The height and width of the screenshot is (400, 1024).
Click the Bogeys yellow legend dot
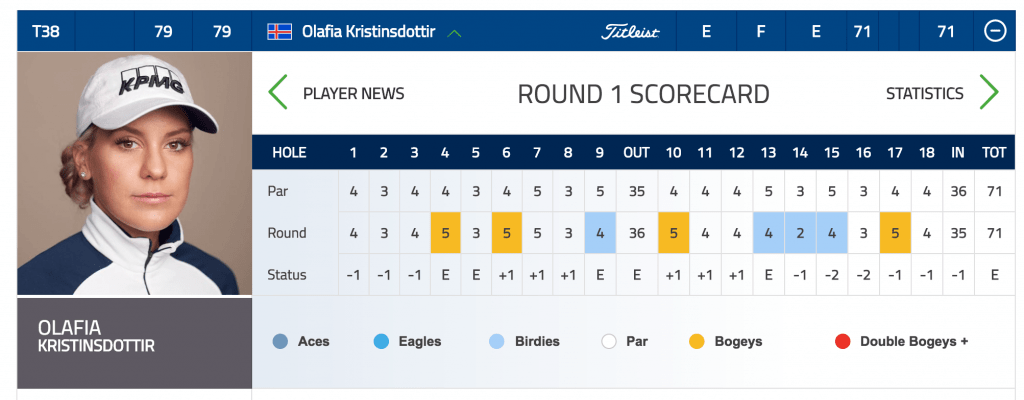(x=697, y=341)
